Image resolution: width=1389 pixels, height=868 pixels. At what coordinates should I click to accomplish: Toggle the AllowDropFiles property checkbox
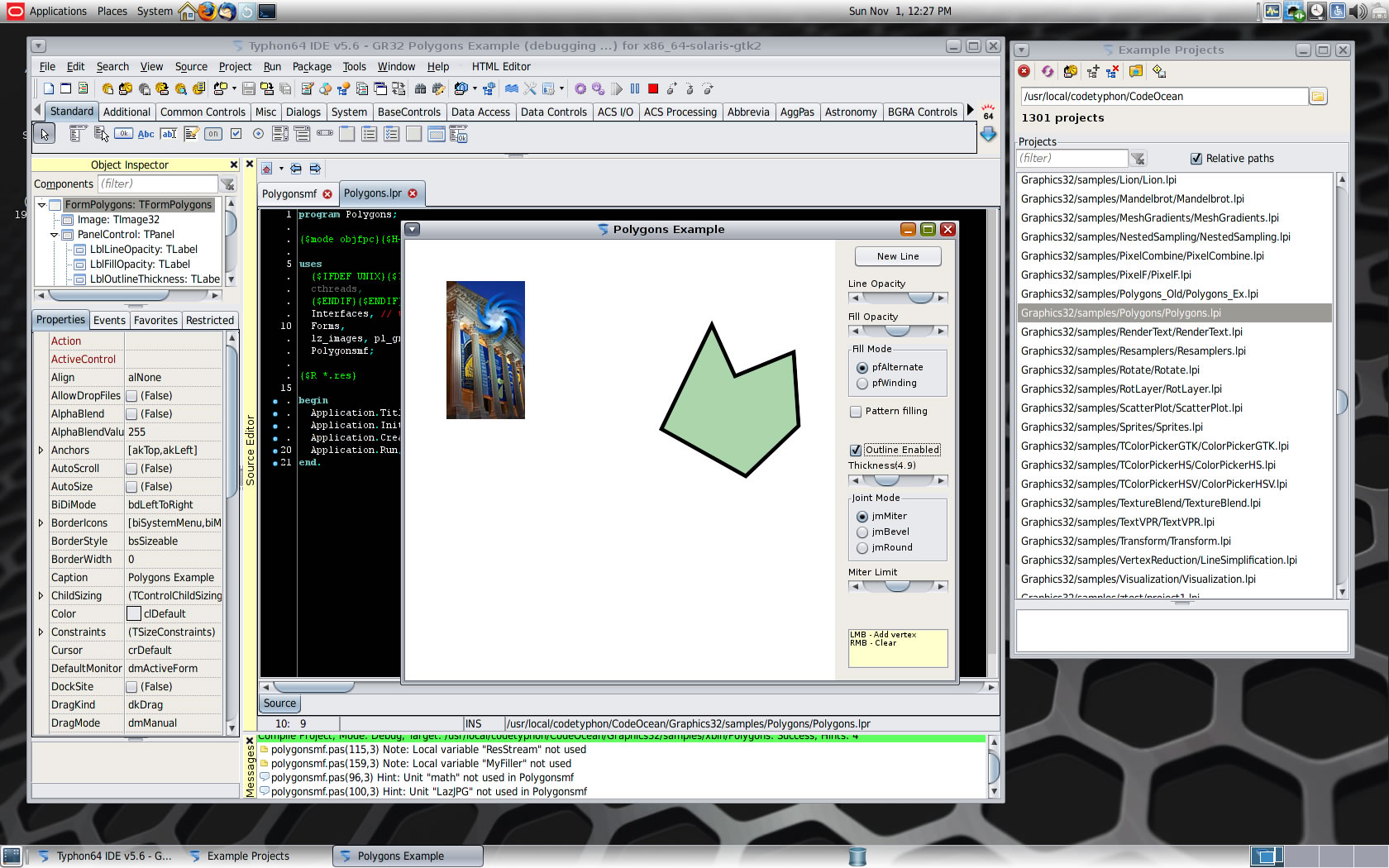(131, 396)
